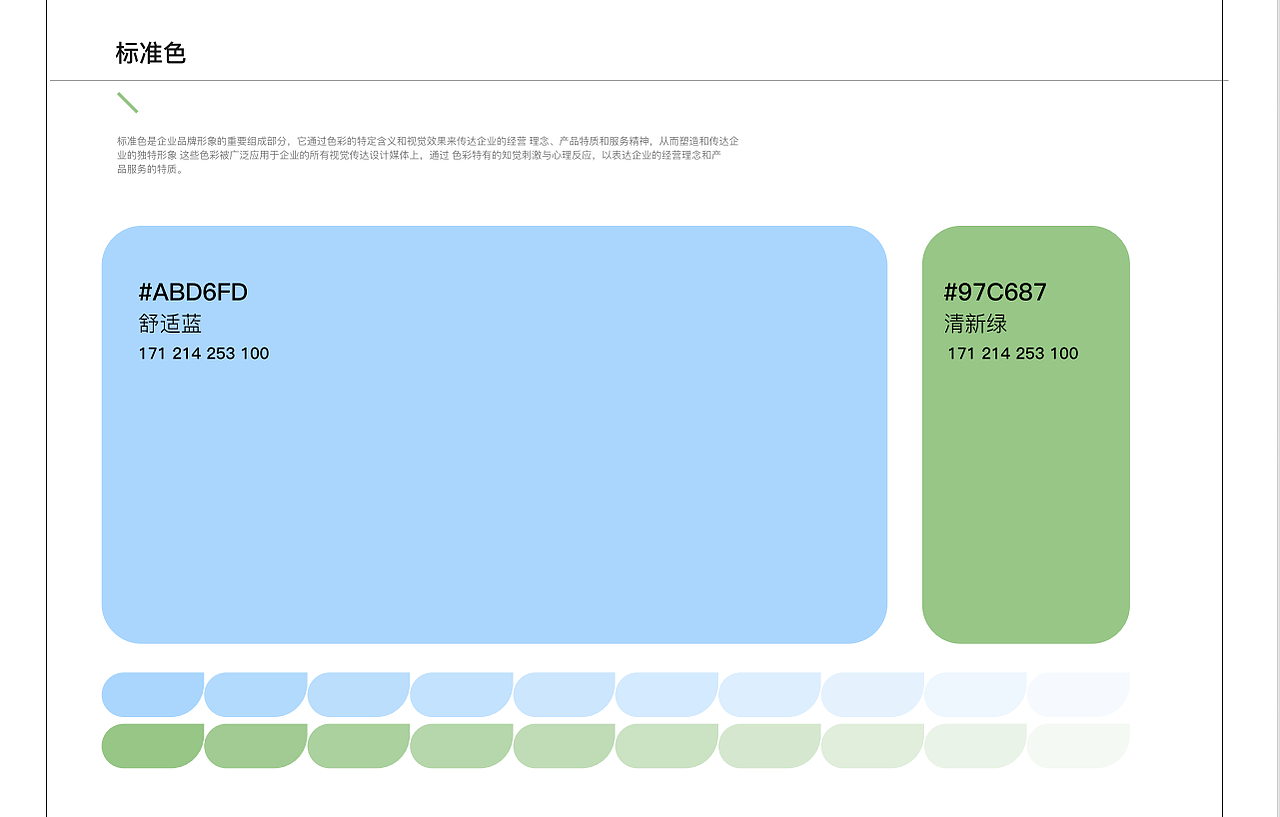The image size is (1280, 817).
Task: Pick the second blue tint swatch from left
Action: coord(256,694)
